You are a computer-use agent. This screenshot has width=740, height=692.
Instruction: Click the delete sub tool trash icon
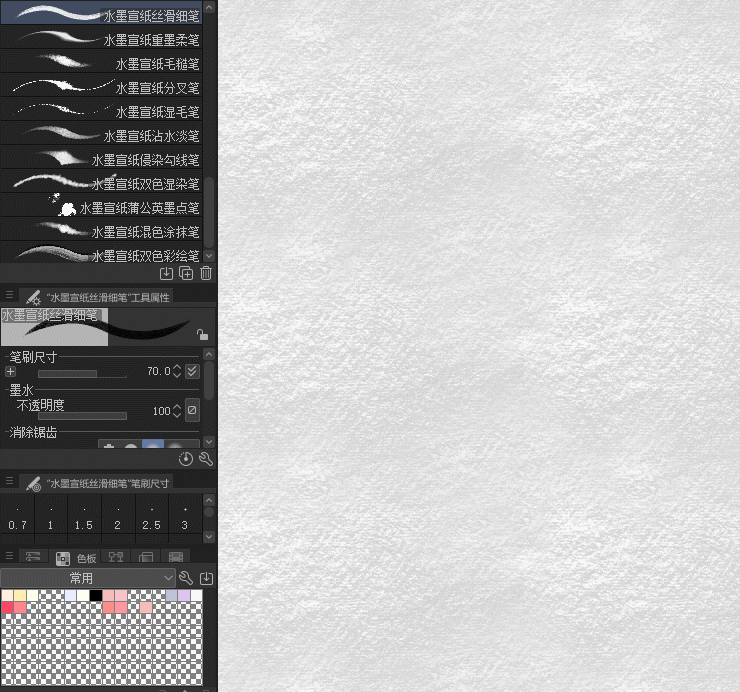click(206, 273)
